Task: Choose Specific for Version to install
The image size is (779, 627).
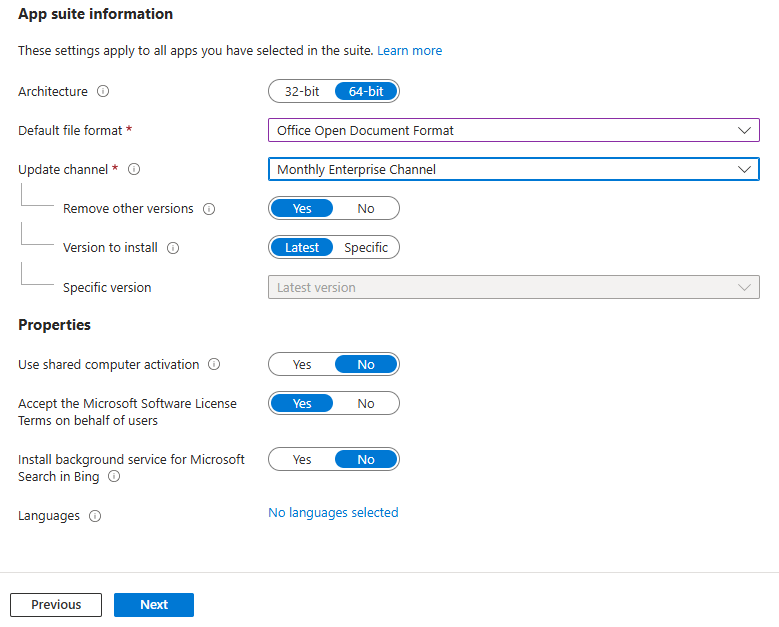Action: (366, 247)
